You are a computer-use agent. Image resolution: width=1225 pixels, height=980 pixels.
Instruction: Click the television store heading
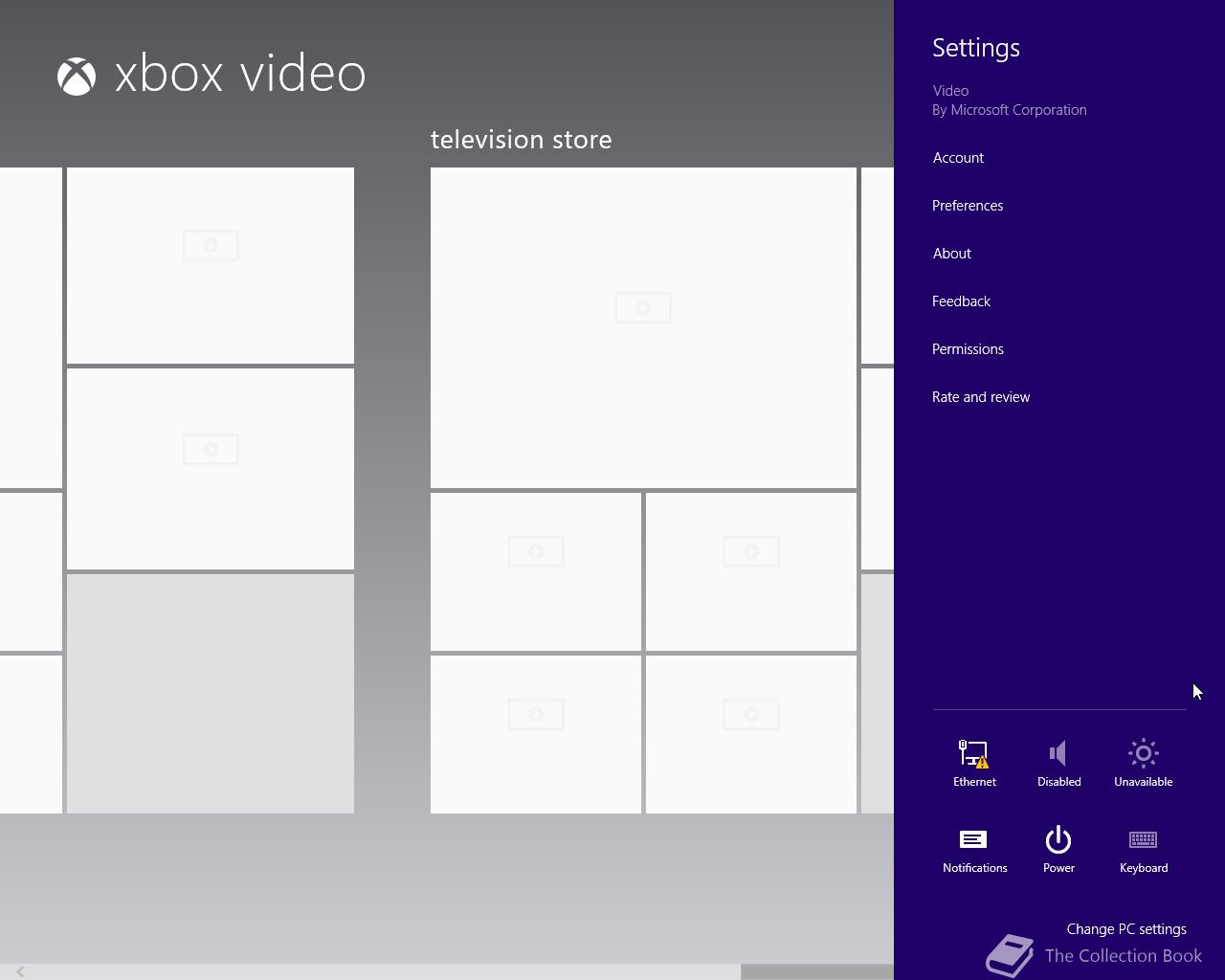(521, 140)
